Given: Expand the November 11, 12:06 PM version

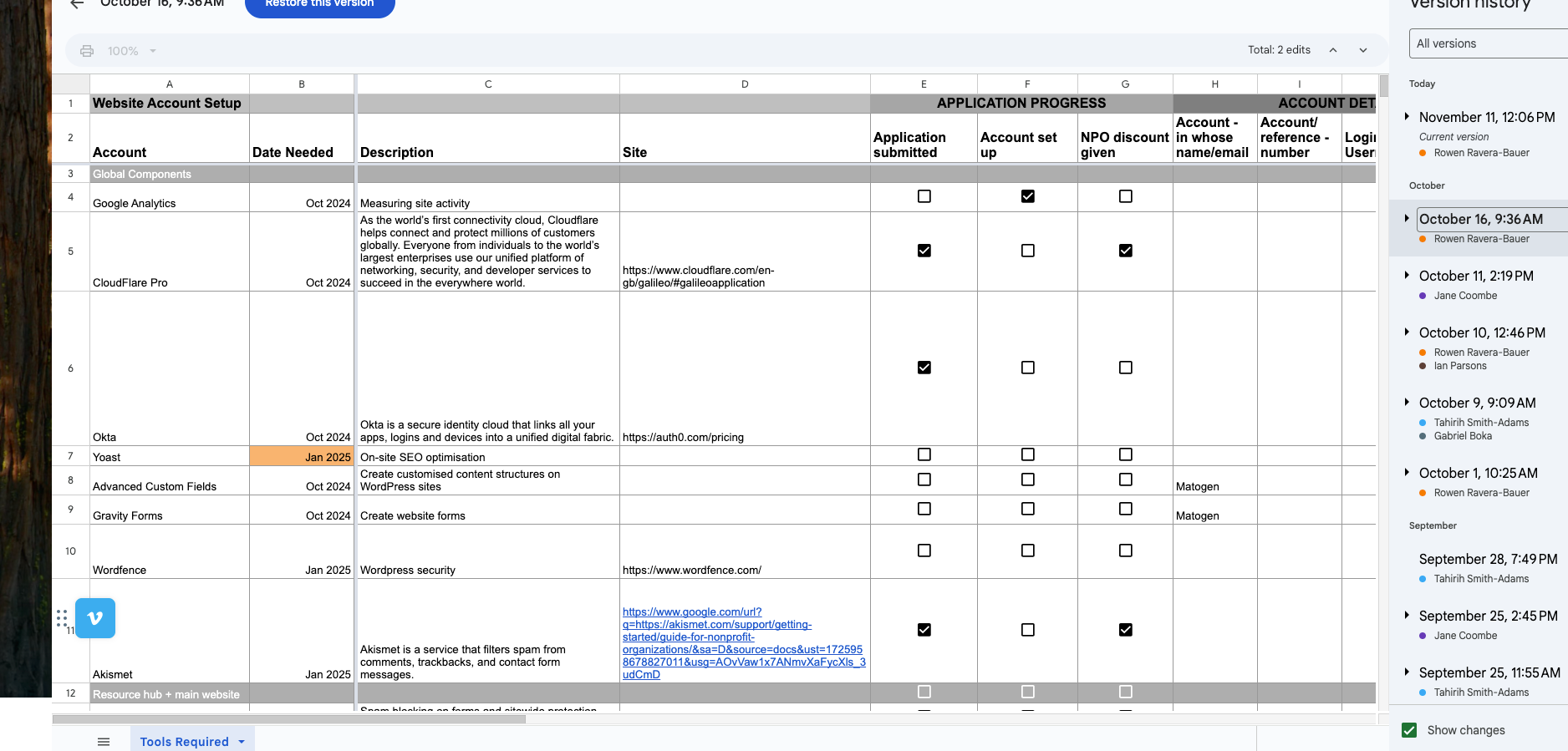Looking at the screenshot, I should click(1407, 116).
